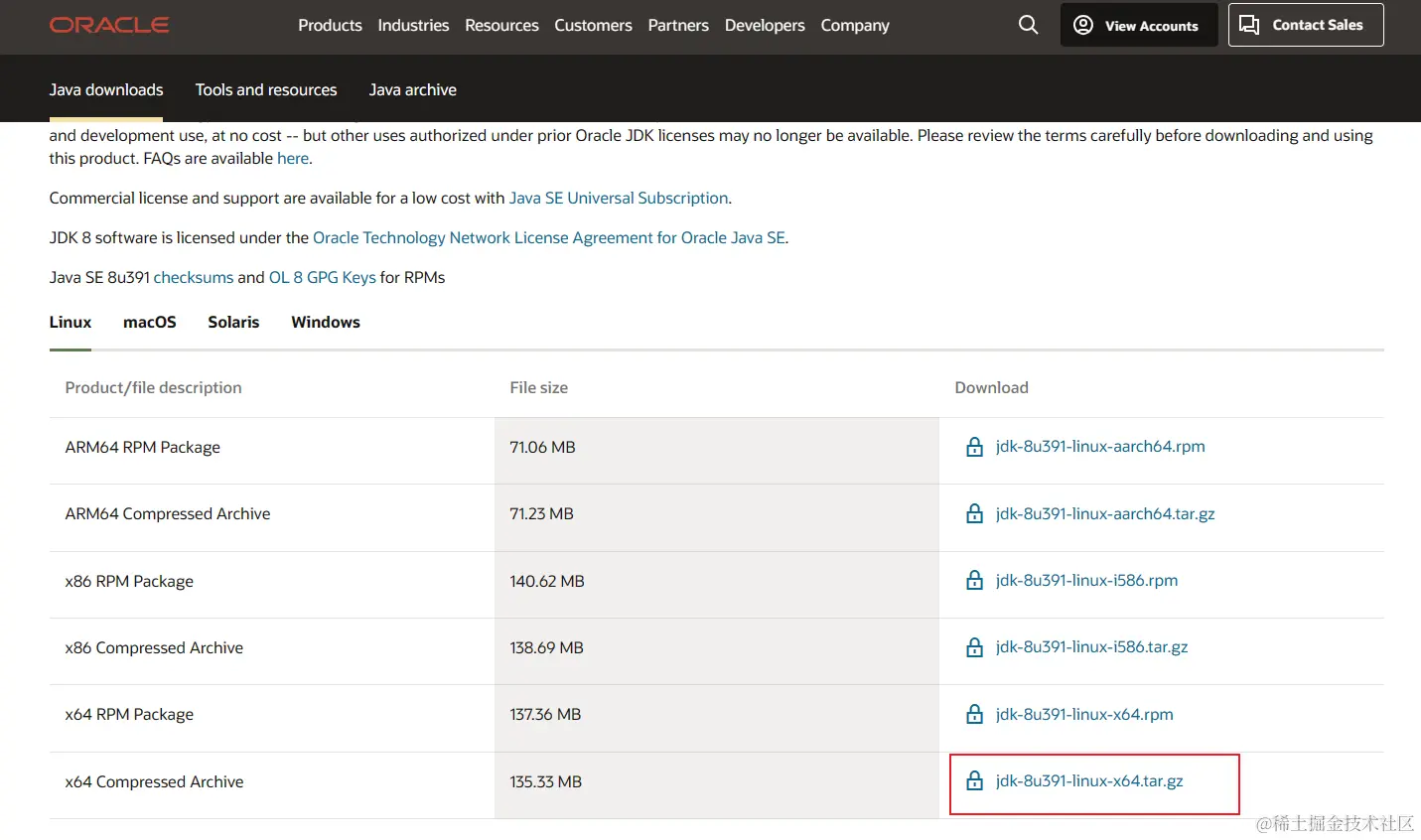Click the x86 RPM Package description

point(129,581)
